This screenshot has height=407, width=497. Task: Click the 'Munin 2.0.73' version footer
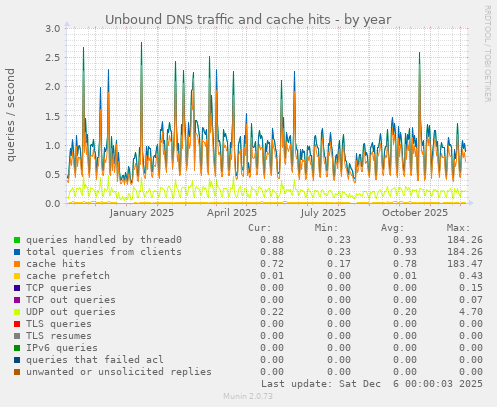click(248, 396)
